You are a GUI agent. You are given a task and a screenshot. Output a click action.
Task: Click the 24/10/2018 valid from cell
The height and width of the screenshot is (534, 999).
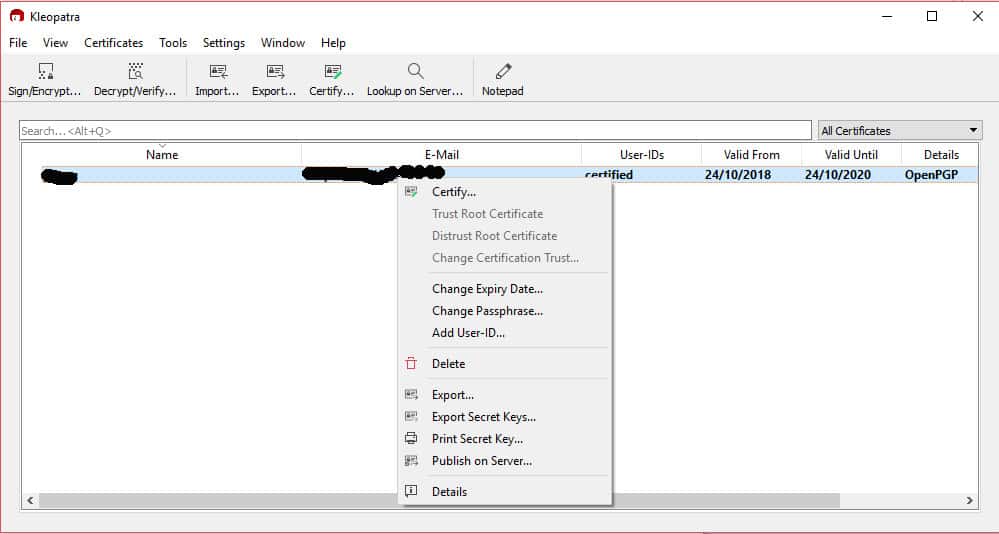click(x=738, y=175)
